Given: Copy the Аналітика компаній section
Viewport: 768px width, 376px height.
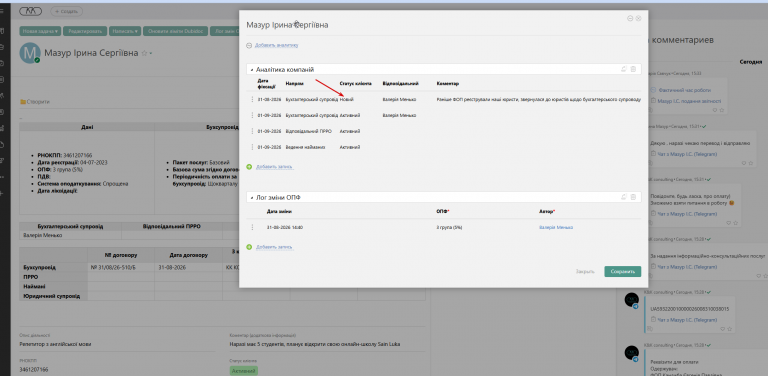Looking at the screenshot, I should pos(624,70).
